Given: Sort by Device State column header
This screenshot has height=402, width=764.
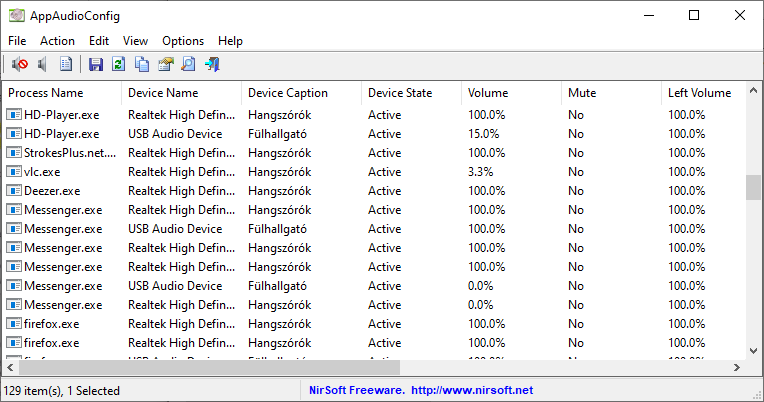Looking at the screenshot, I should pyautogui.click(x=410, y=93).
